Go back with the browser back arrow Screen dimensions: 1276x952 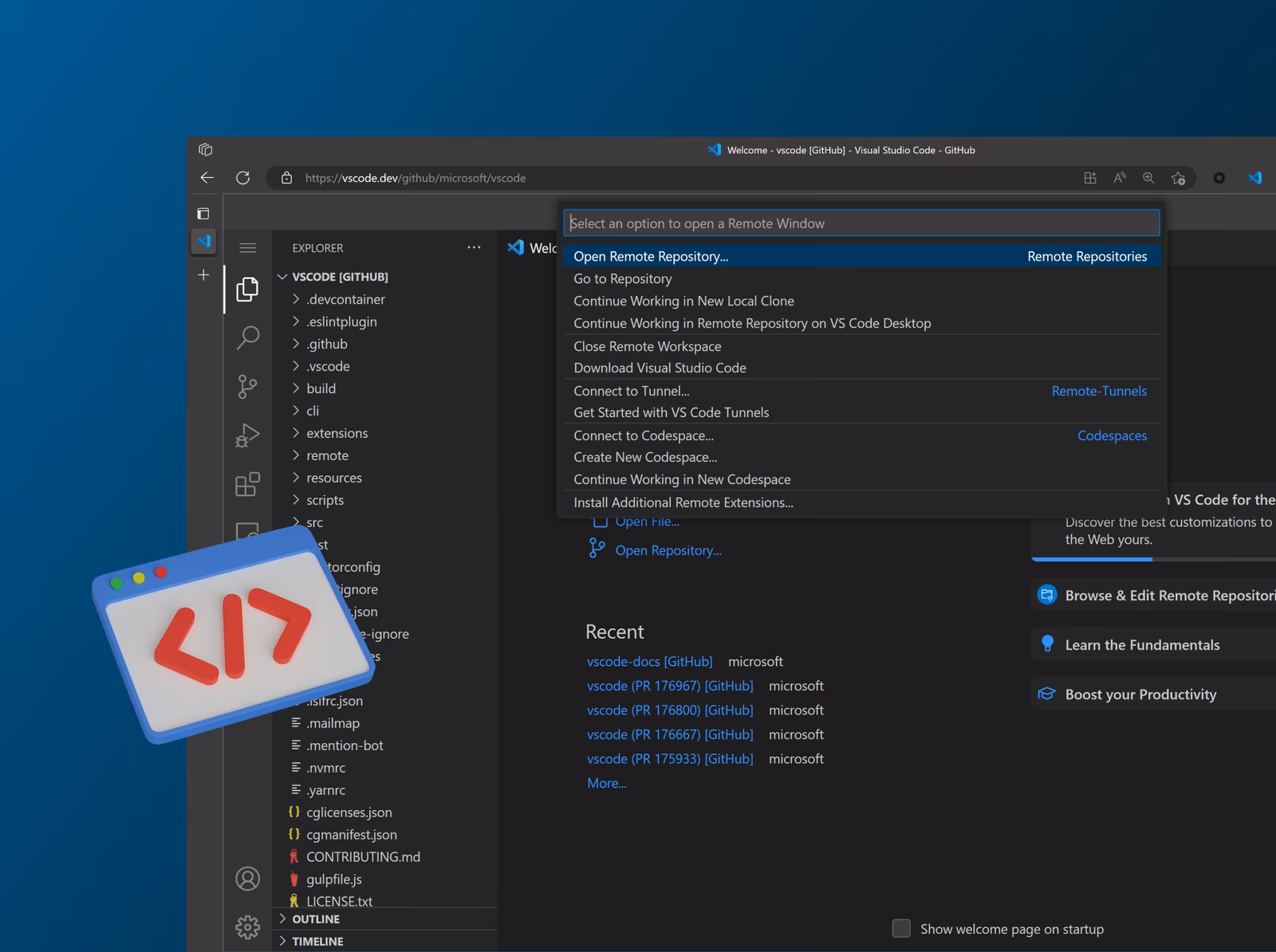click(207, 178)
